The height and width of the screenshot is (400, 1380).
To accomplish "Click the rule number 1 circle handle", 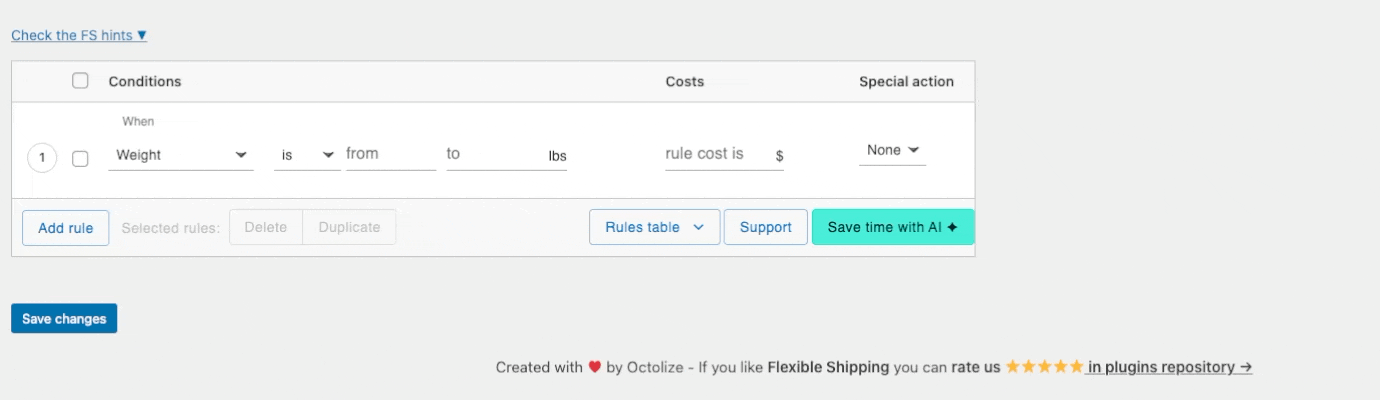I will [x=42, y=158].
